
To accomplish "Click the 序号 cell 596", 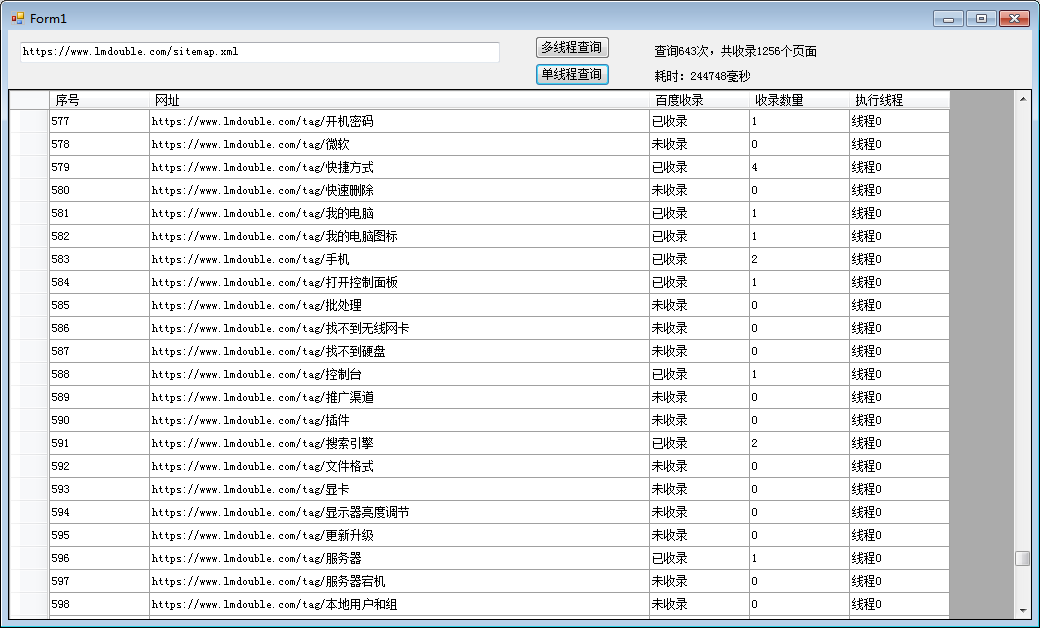I will (x=99, y=558).
